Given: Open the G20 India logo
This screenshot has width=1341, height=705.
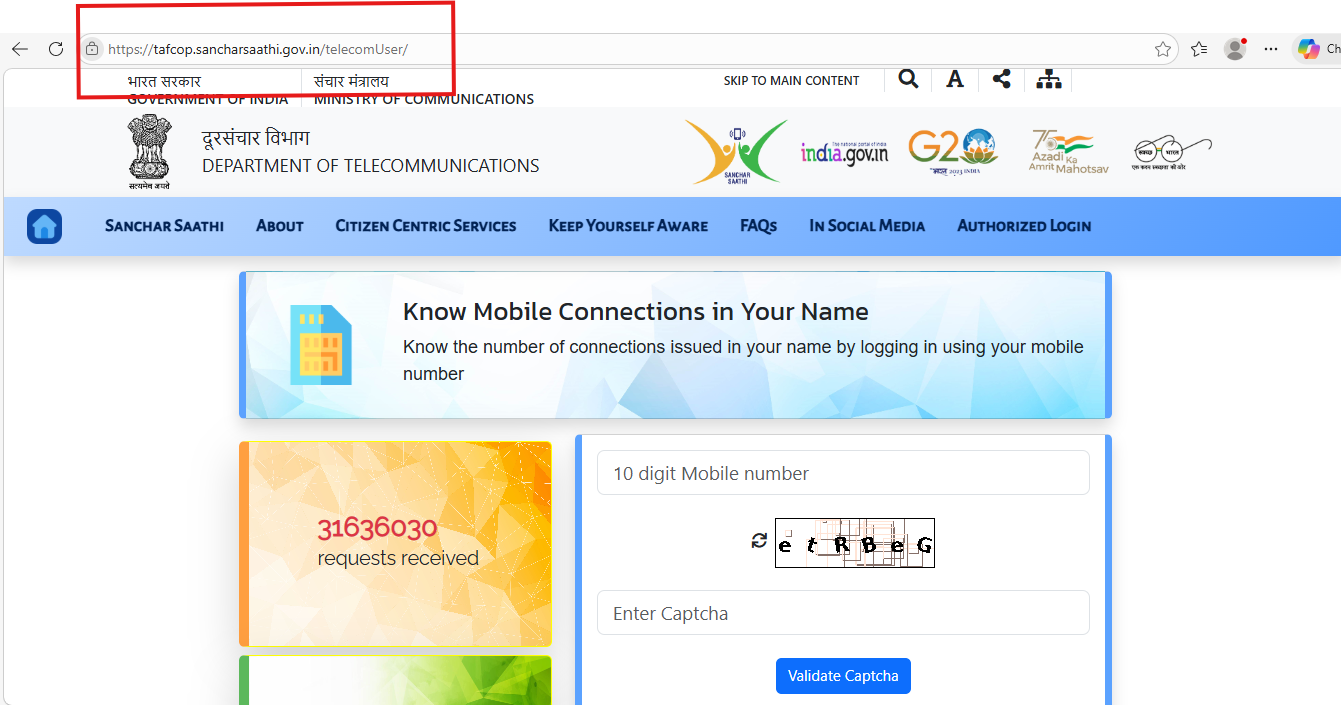Looking at the screenshot, I should click(x=951, y=148).
